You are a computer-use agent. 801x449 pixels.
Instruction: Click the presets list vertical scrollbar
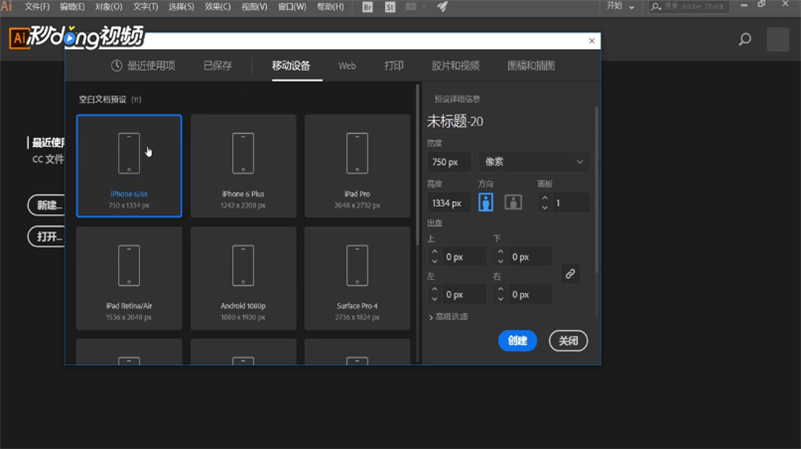click(x=417, y=163)
